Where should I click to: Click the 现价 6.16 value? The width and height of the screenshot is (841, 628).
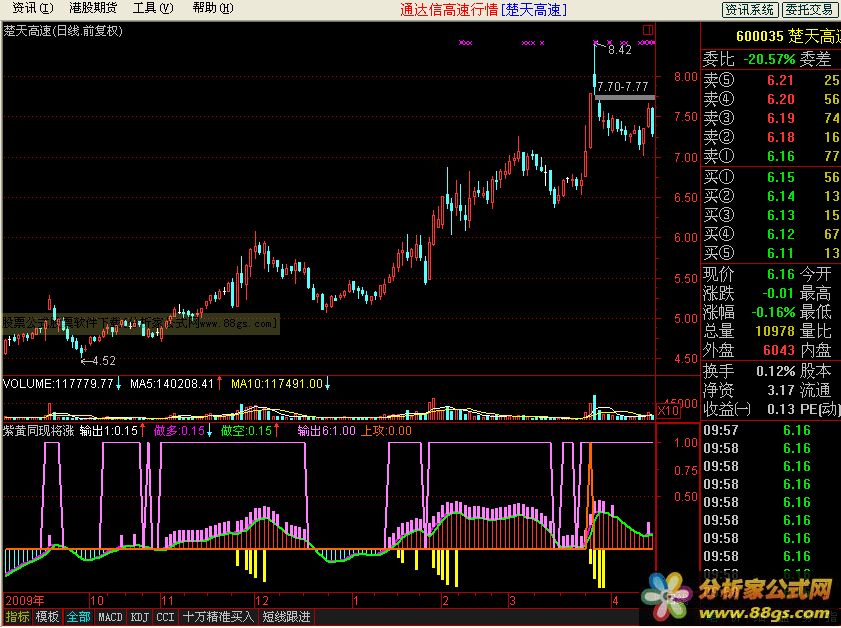pos(781,275)
